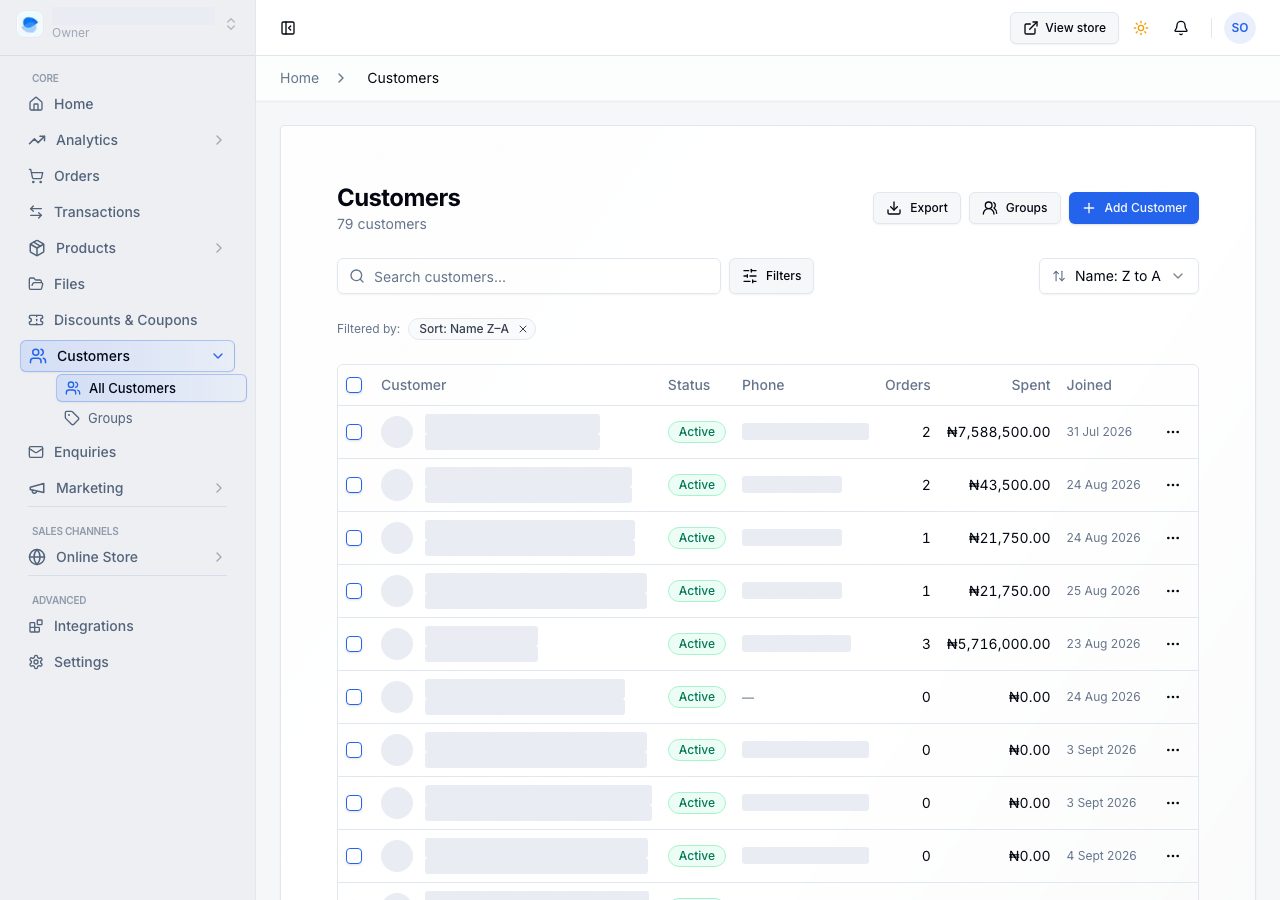Toggle the sidebar collapse icon
Viewport: 1280px width, 900px height.
tap(288, 28)
